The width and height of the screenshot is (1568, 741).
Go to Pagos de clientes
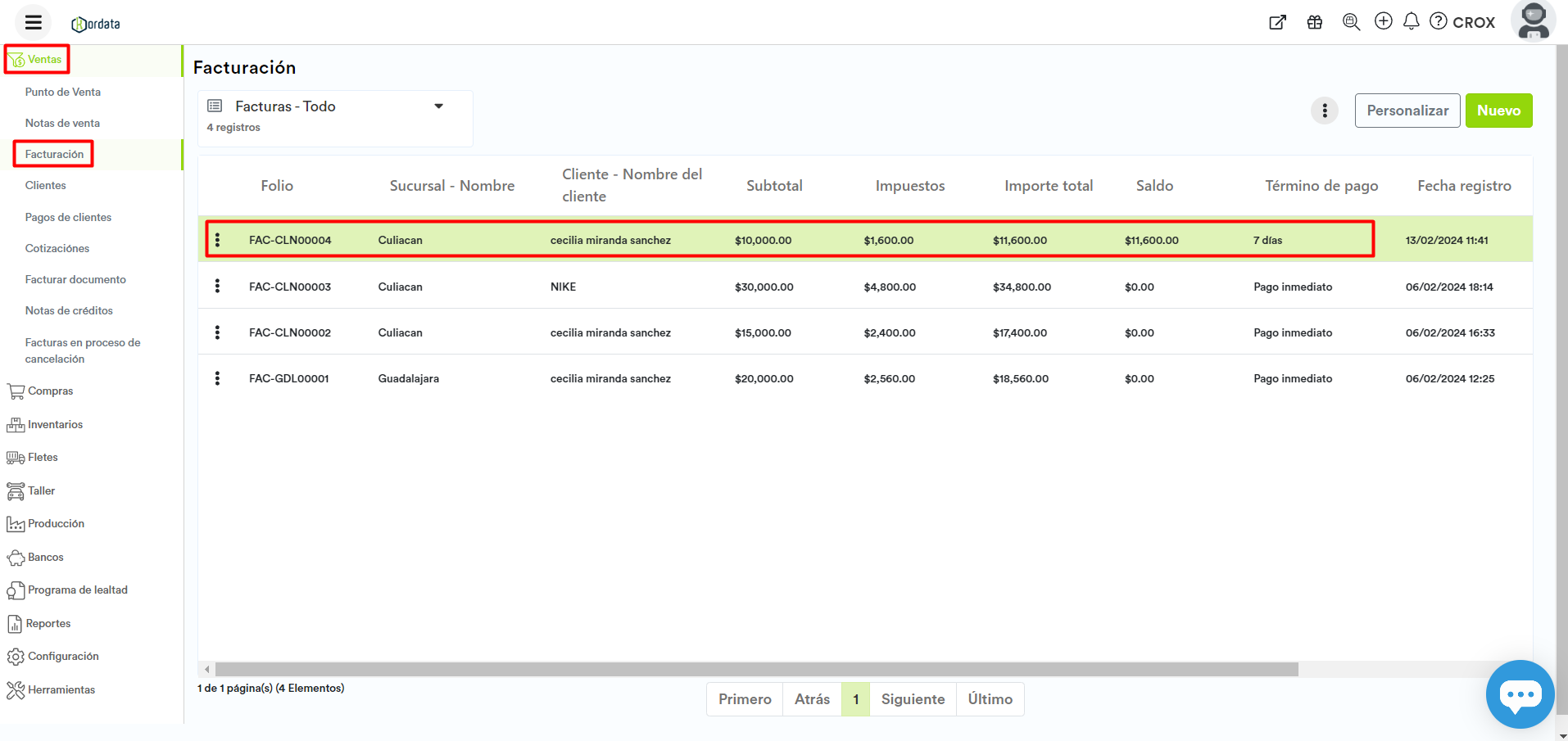pyautogui.click(x=68, y=218)
